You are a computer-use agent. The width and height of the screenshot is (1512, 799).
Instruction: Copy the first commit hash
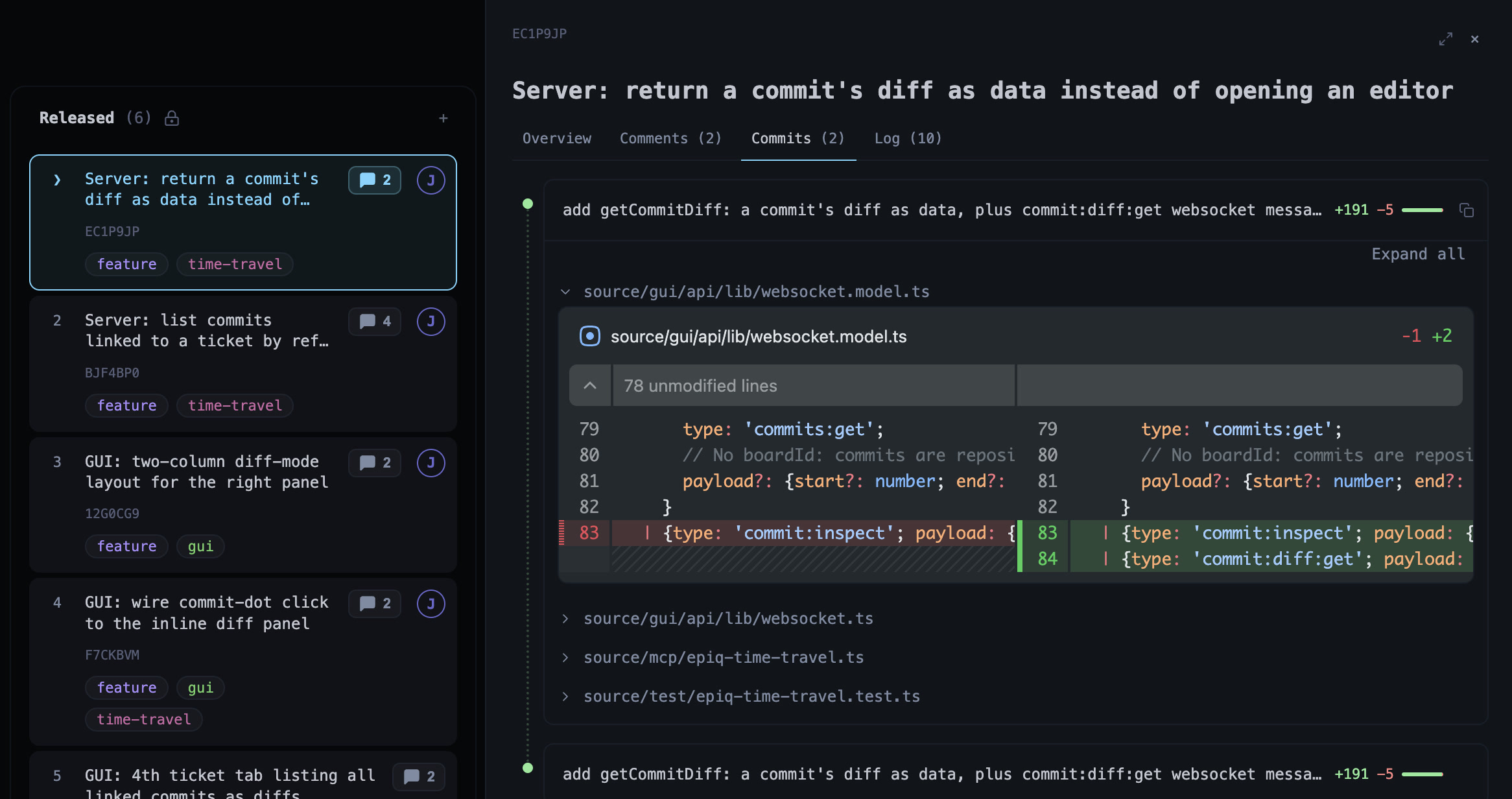coord(1467,210)
